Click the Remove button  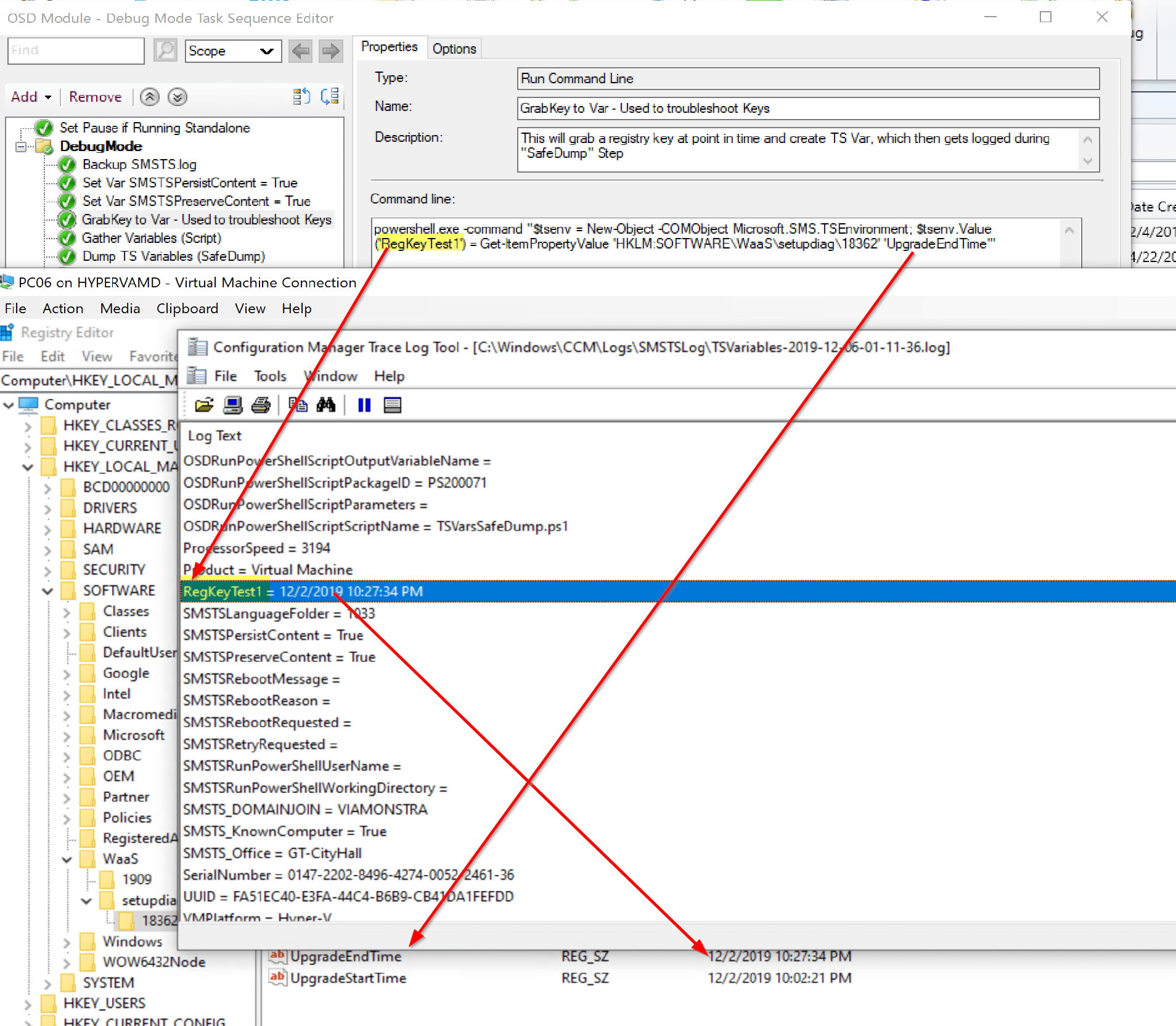(95, 97)
